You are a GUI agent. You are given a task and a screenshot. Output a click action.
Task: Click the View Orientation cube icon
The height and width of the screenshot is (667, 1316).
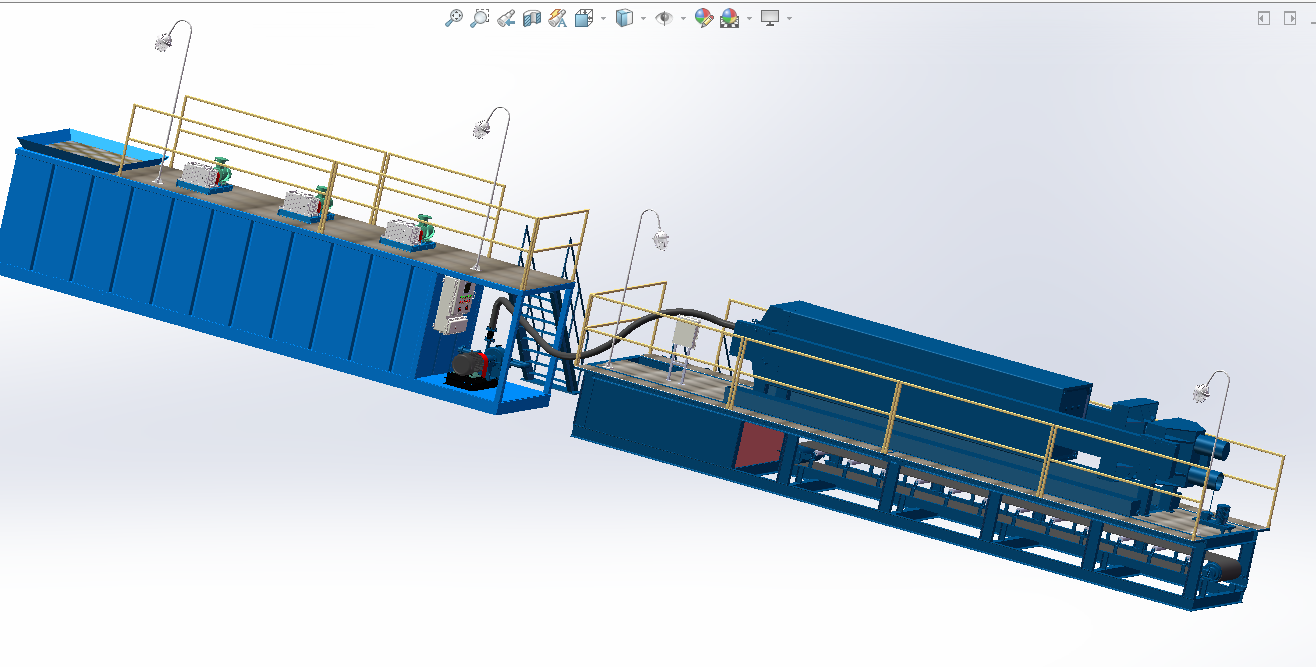584,18
